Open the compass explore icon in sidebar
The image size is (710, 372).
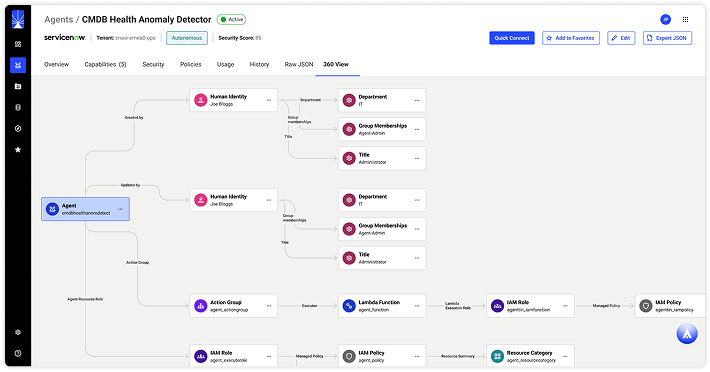pyautogui.click(x=18, y=129)
